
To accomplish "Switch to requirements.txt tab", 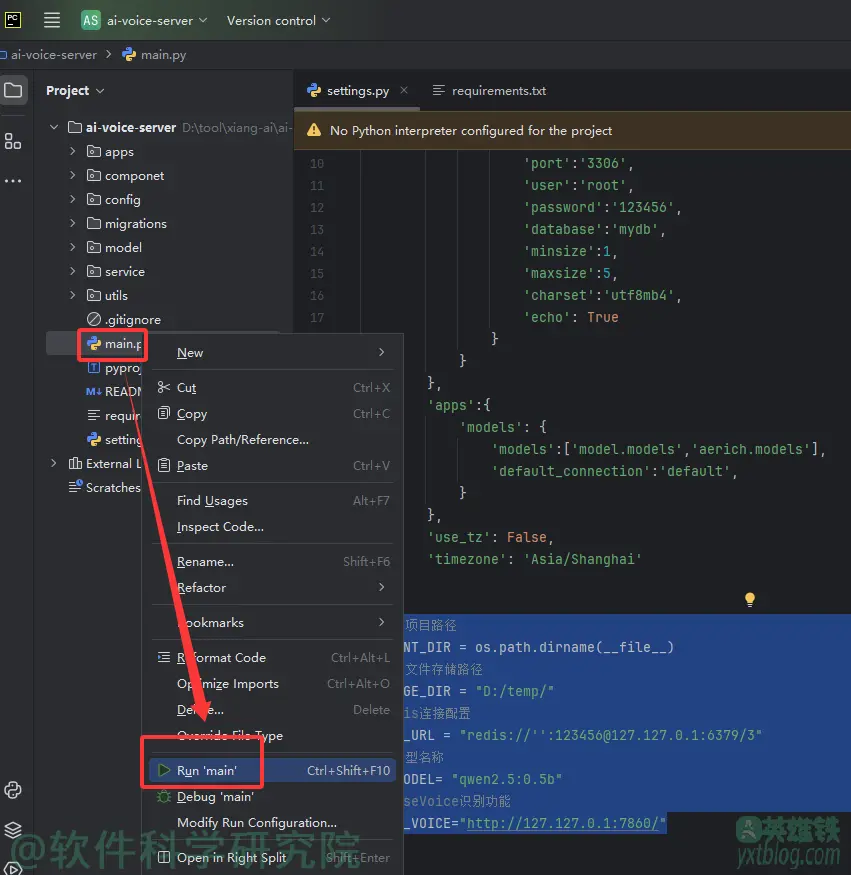I will click(x=489, y=91).
